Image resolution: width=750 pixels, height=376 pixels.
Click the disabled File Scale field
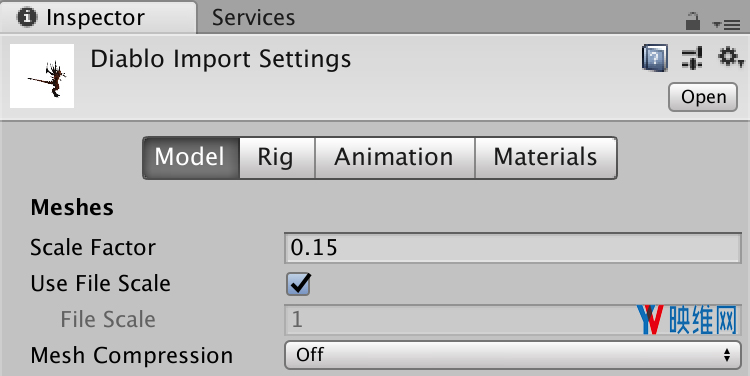coord(513,320)
